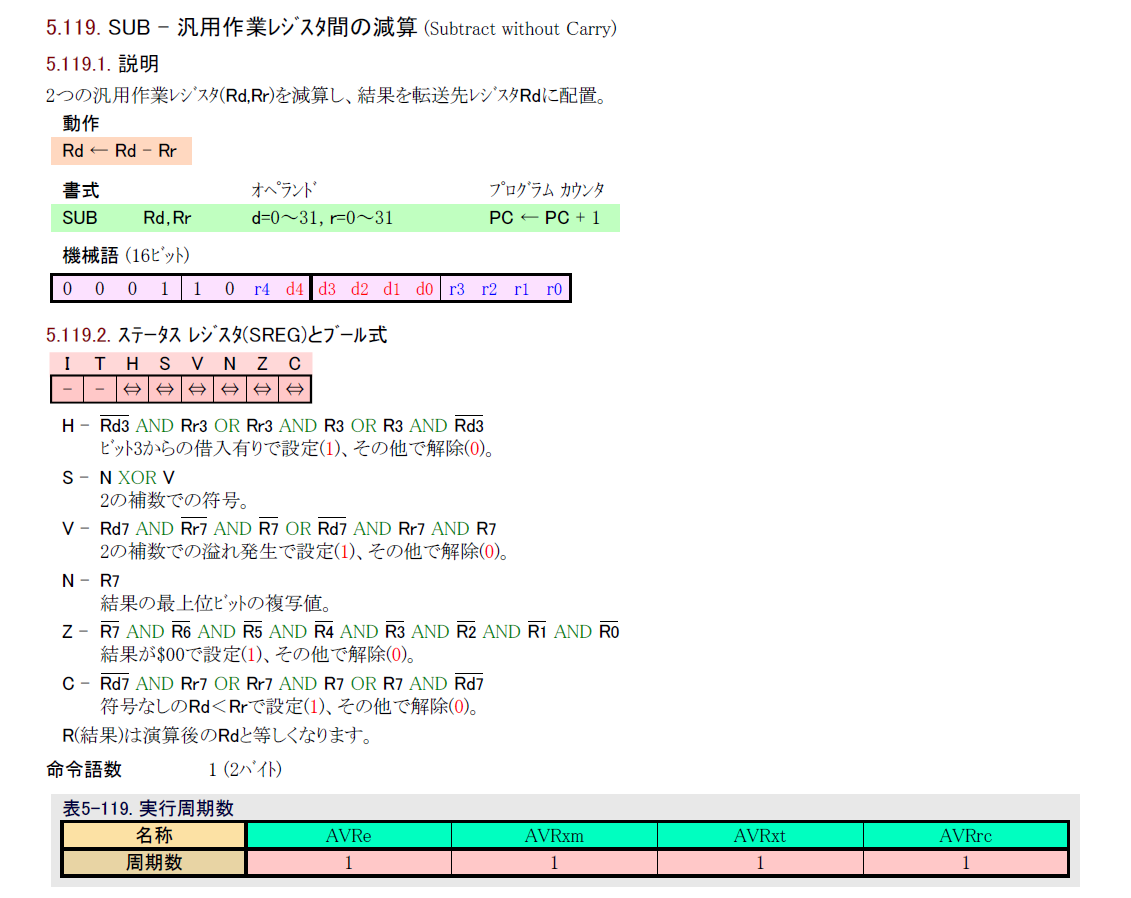Click the '表5-119. 実行周期数' table title
This screenshot has width=1131, height=898.
point(148,808)
